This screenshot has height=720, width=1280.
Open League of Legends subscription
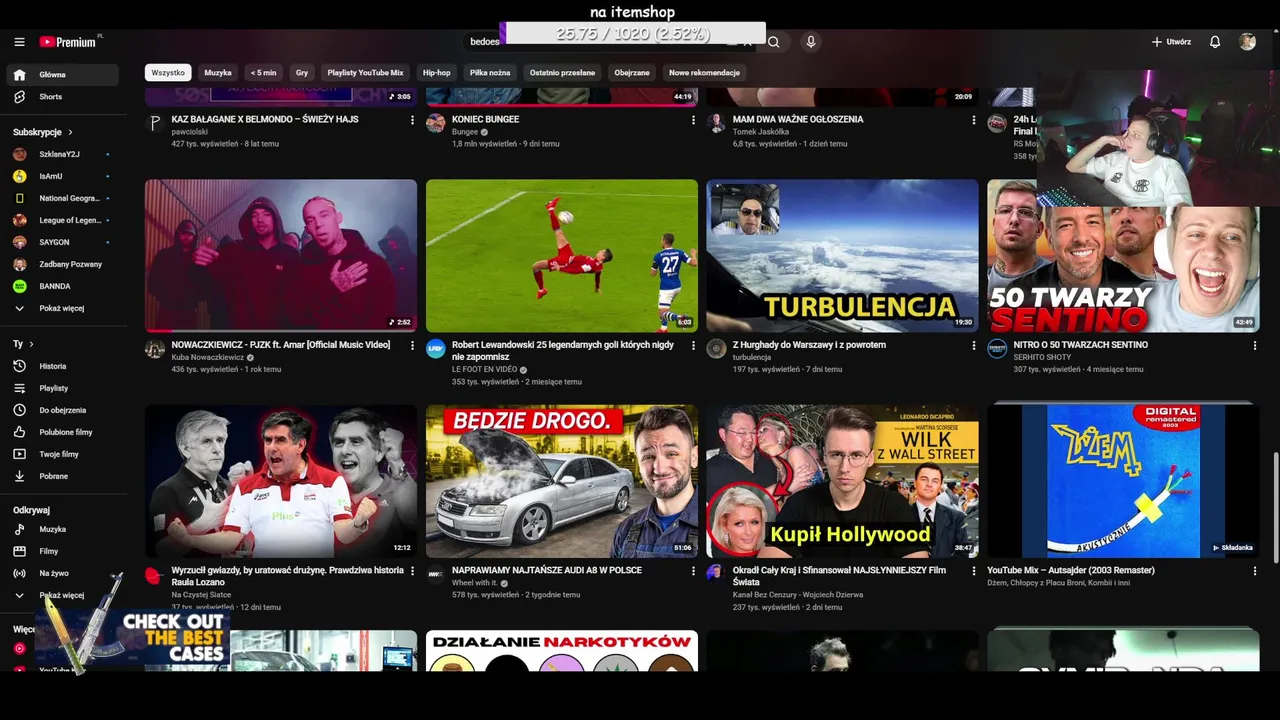62,220
